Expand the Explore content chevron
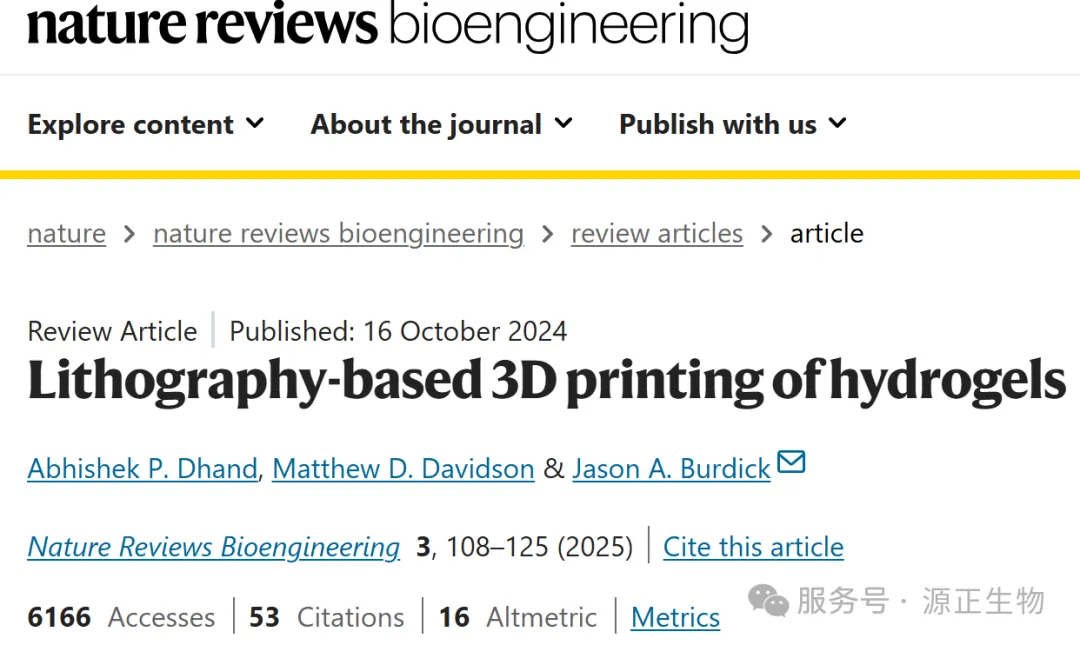This screenshot has height=645, width=1080. point(255,123)
